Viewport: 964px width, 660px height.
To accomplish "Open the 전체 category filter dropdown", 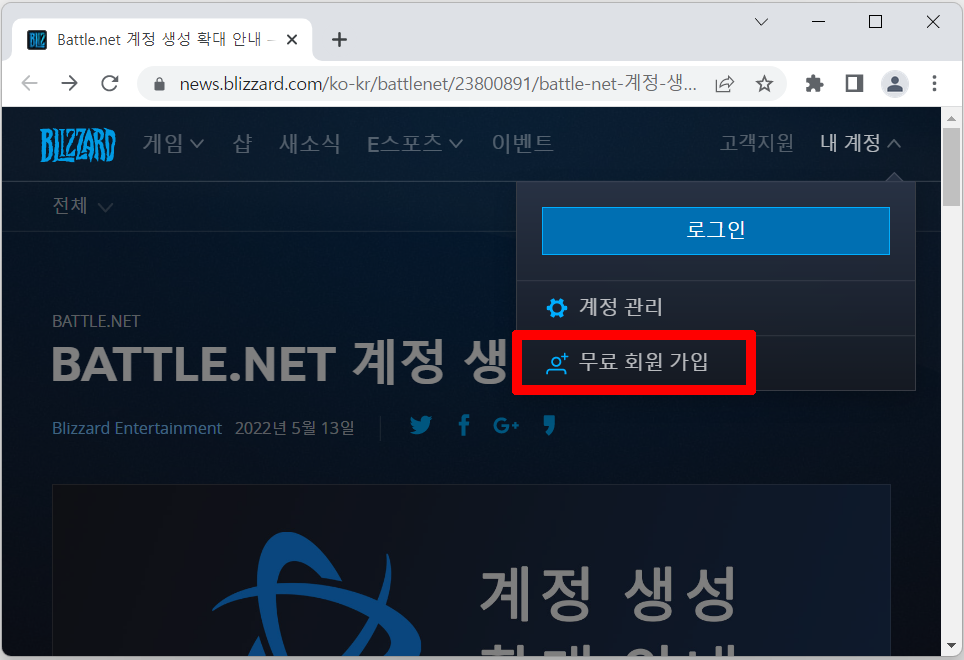I will click(82, 206).
